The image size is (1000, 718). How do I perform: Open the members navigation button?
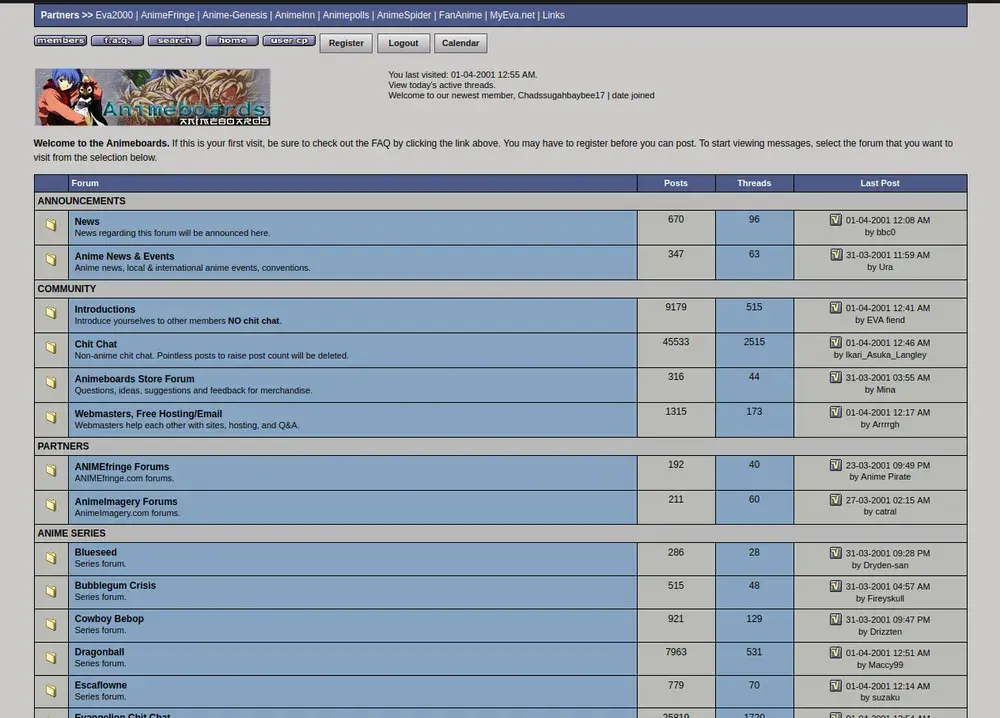(60, 42)
